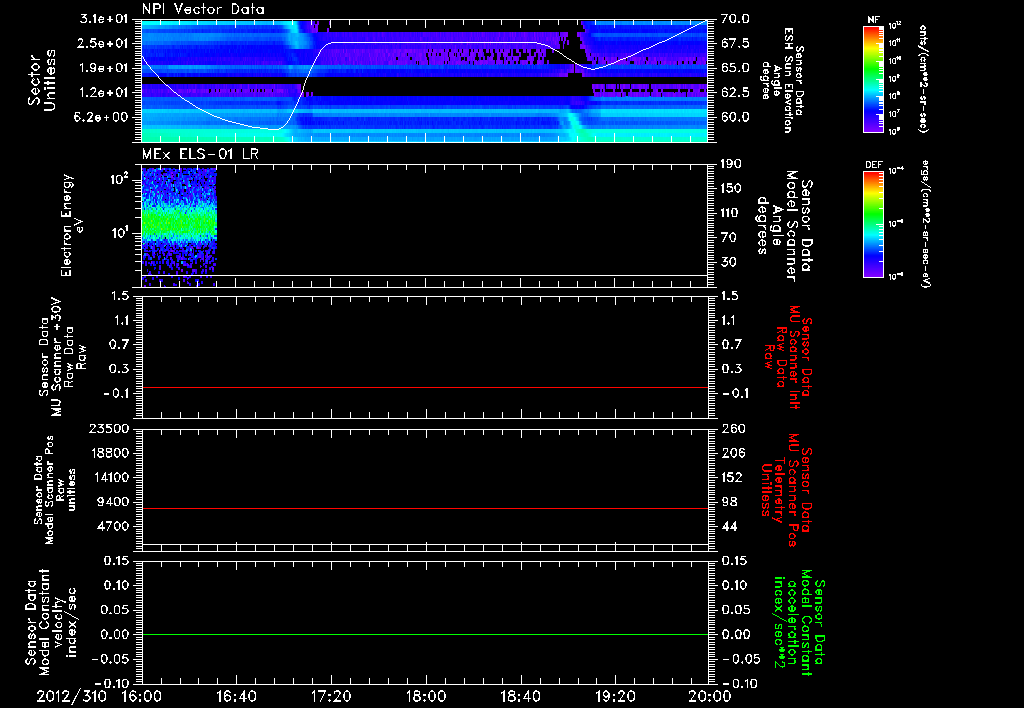Image resolution: width=1024 pixels, height=708 pixels.
Task: Click the 65.0 sun elevation tick label
Action: [x=735, y=68]
